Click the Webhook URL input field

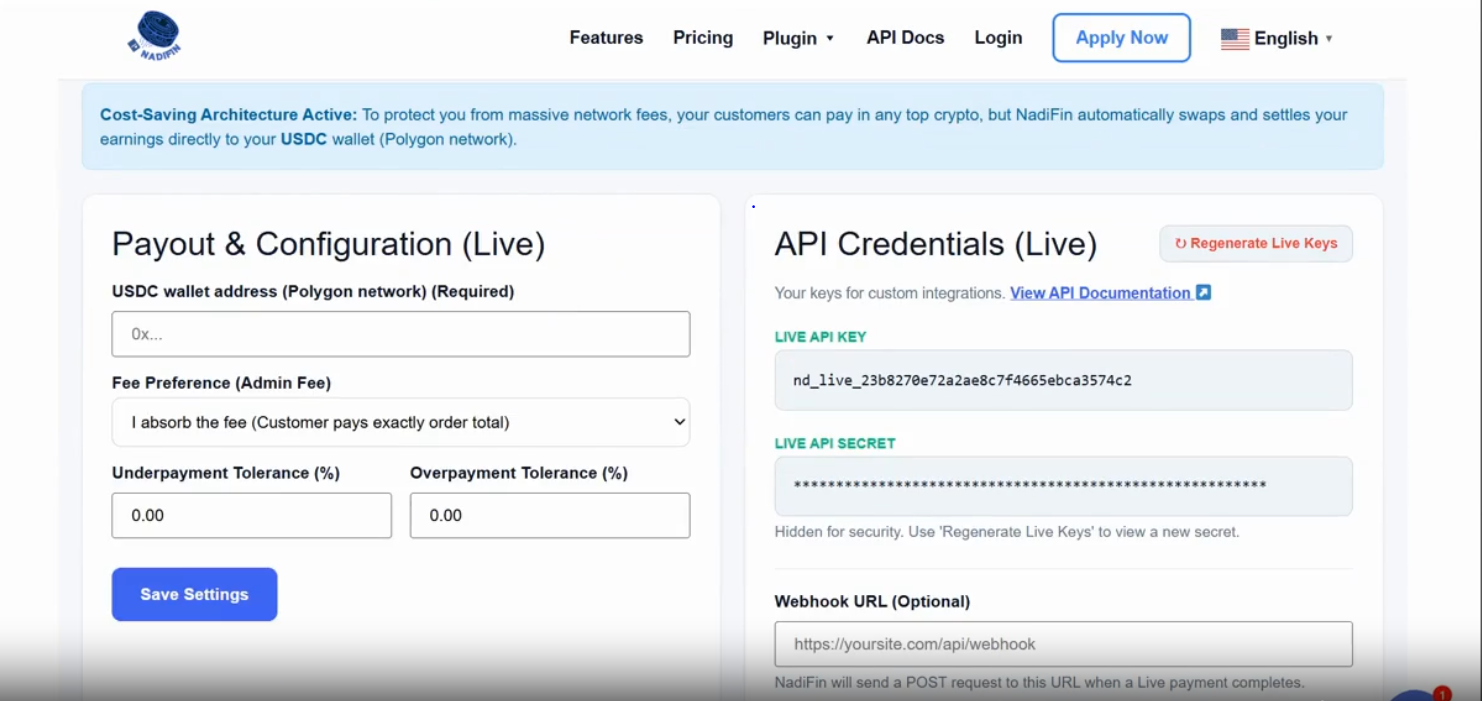[1063, 645]
